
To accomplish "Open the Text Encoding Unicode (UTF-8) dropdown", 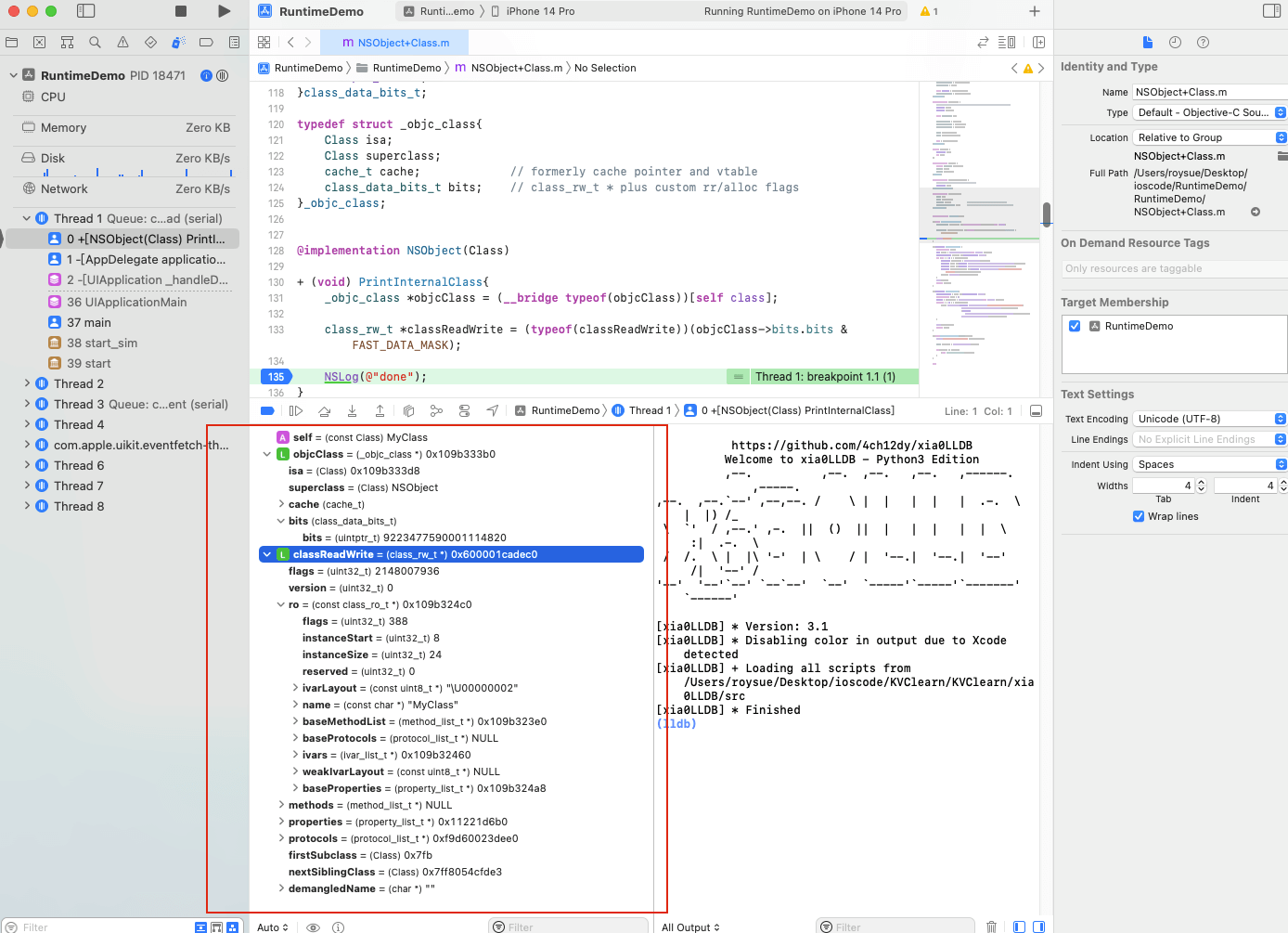I will point(1210,419).
